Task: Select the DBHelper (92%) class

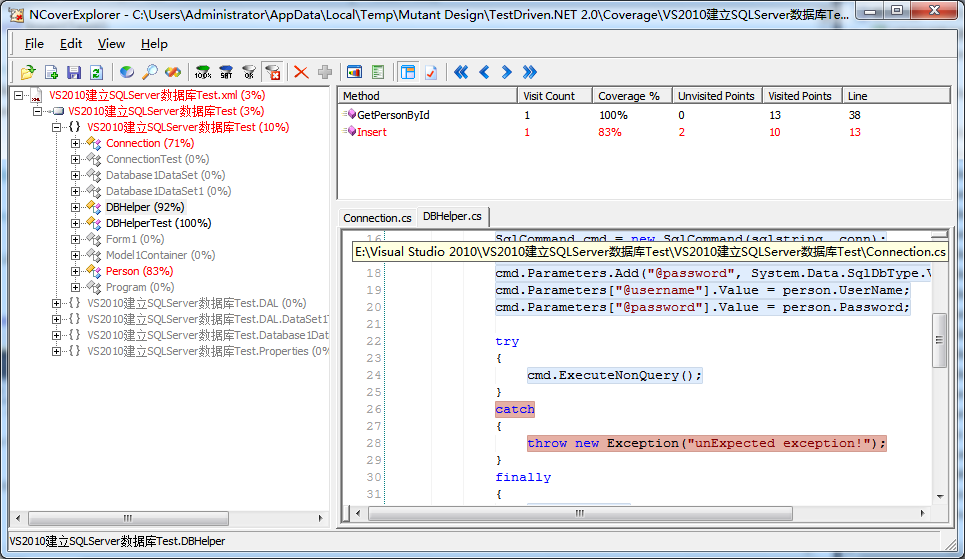Action: pos(145,207)
